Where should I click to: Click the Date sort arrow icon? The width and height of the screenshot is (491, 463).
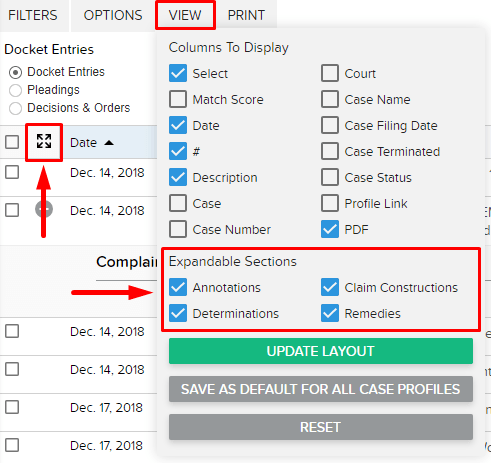pos(109,143)
